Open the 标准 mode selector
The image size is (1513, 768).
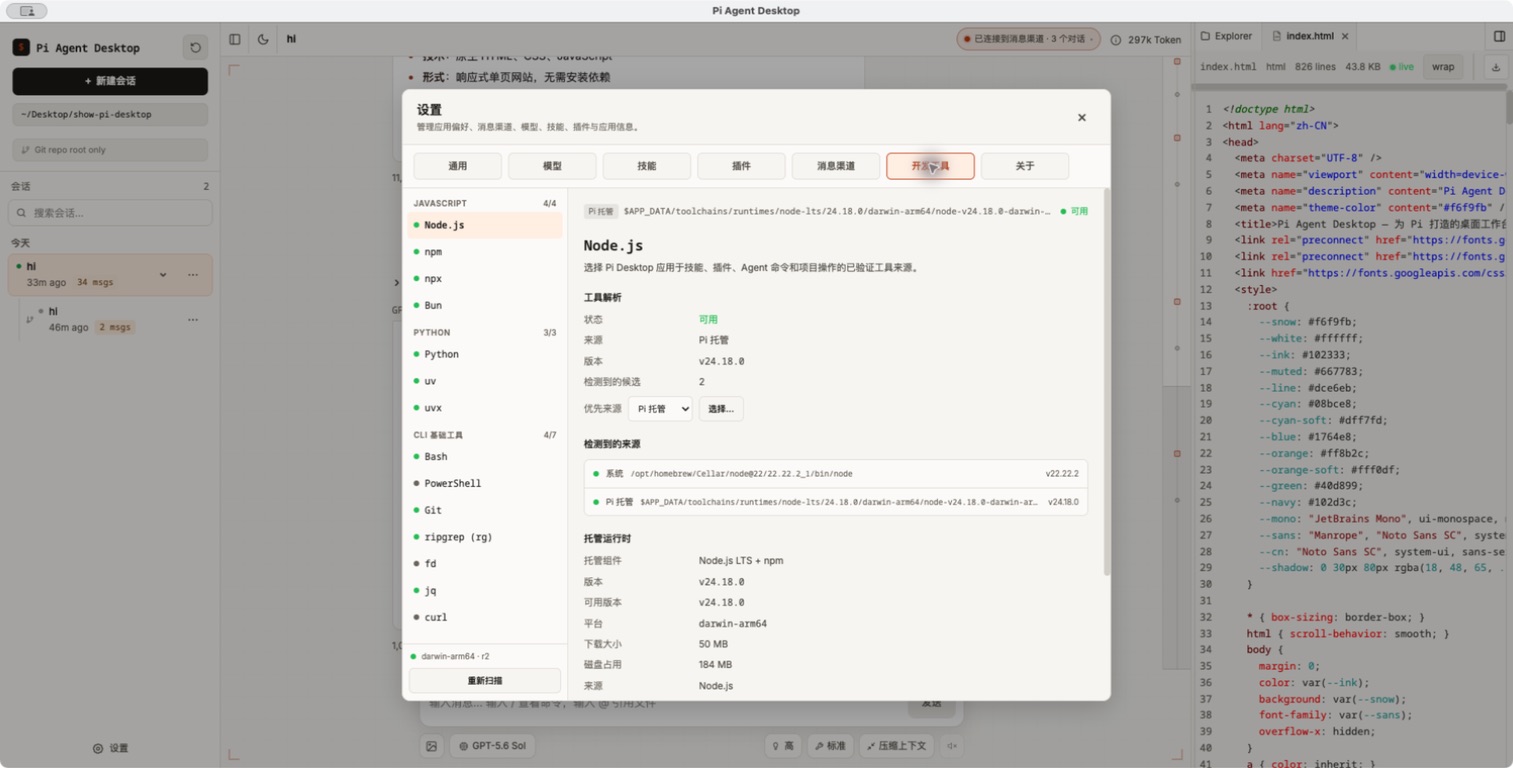[x=830, y=746]
